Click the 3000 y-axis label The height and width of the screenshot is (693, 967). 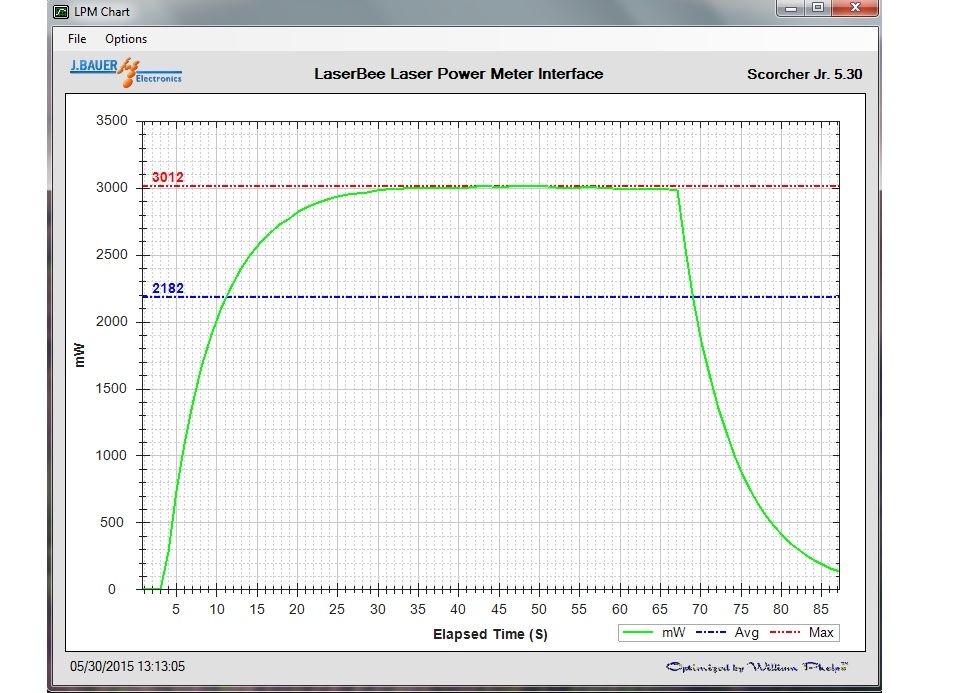[112, 187]
